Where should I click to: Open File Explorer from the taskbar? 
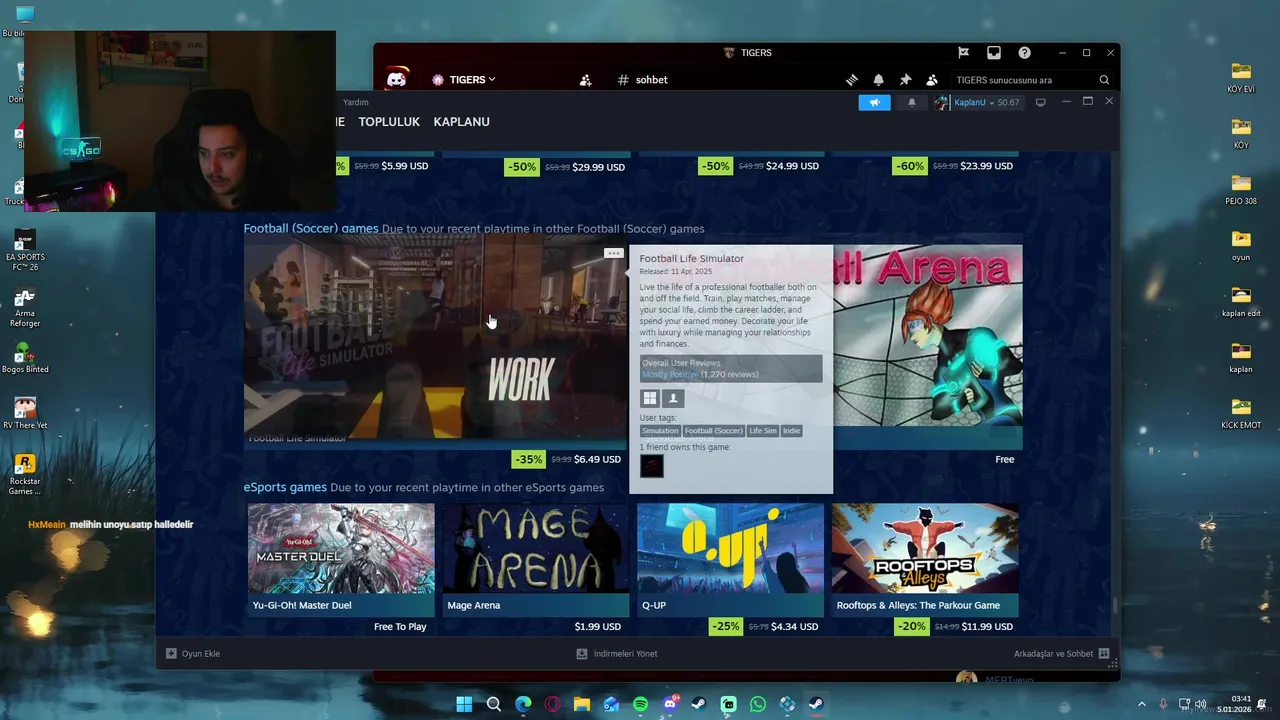582,704
